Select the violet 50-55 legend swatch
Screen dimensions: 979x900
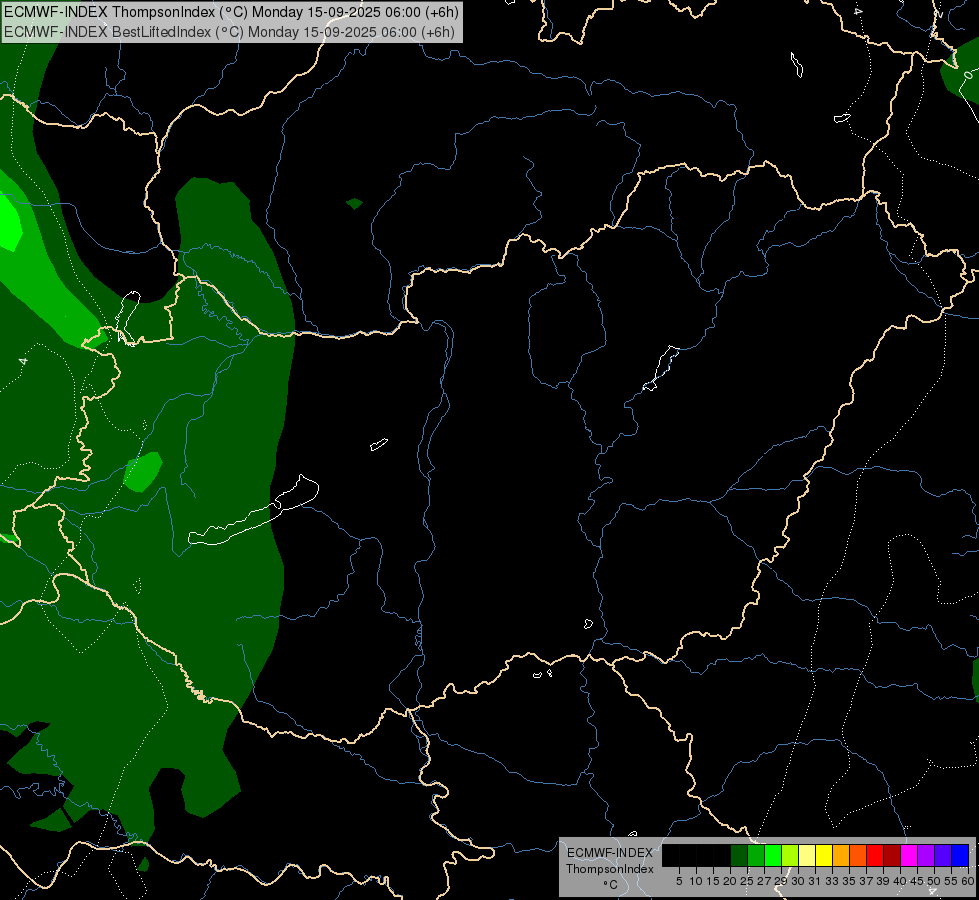tap(943, 855)
